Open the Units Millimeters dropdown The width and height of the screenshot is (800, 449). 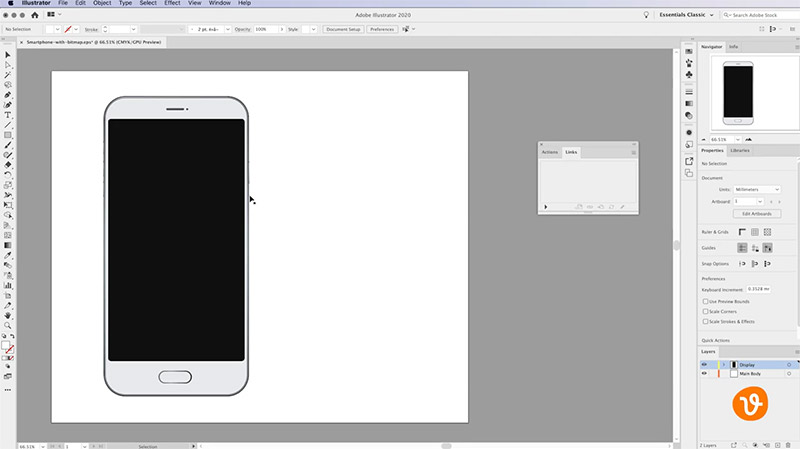click(x=757, y=189)
